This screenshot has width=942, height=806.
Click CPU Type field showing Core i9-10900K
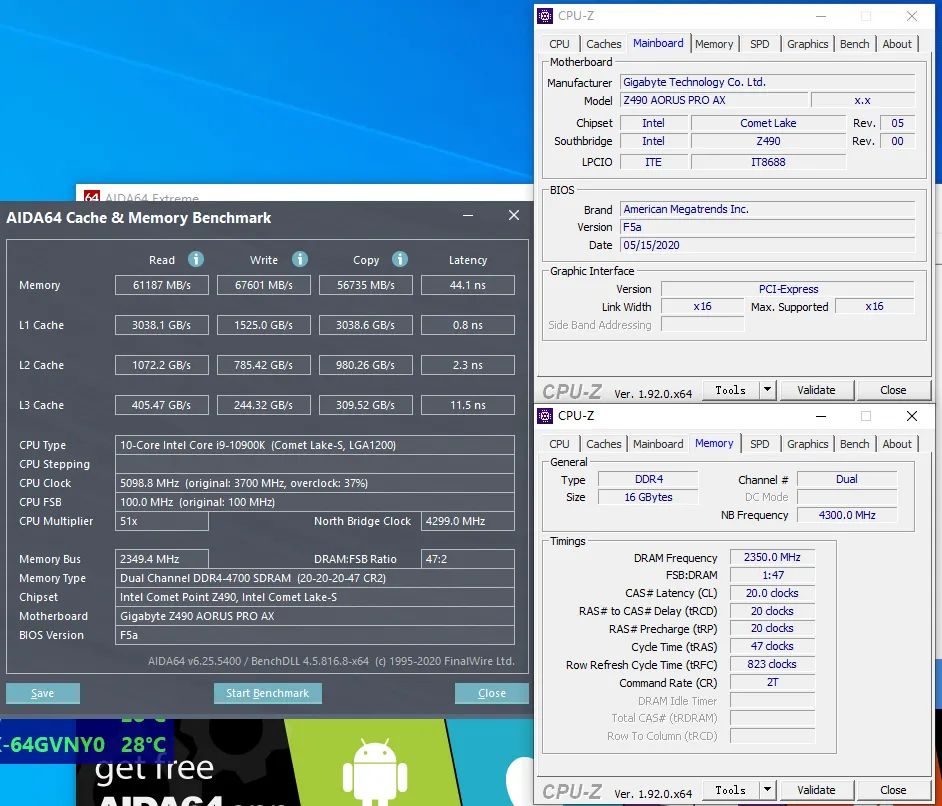coord(315,445)
